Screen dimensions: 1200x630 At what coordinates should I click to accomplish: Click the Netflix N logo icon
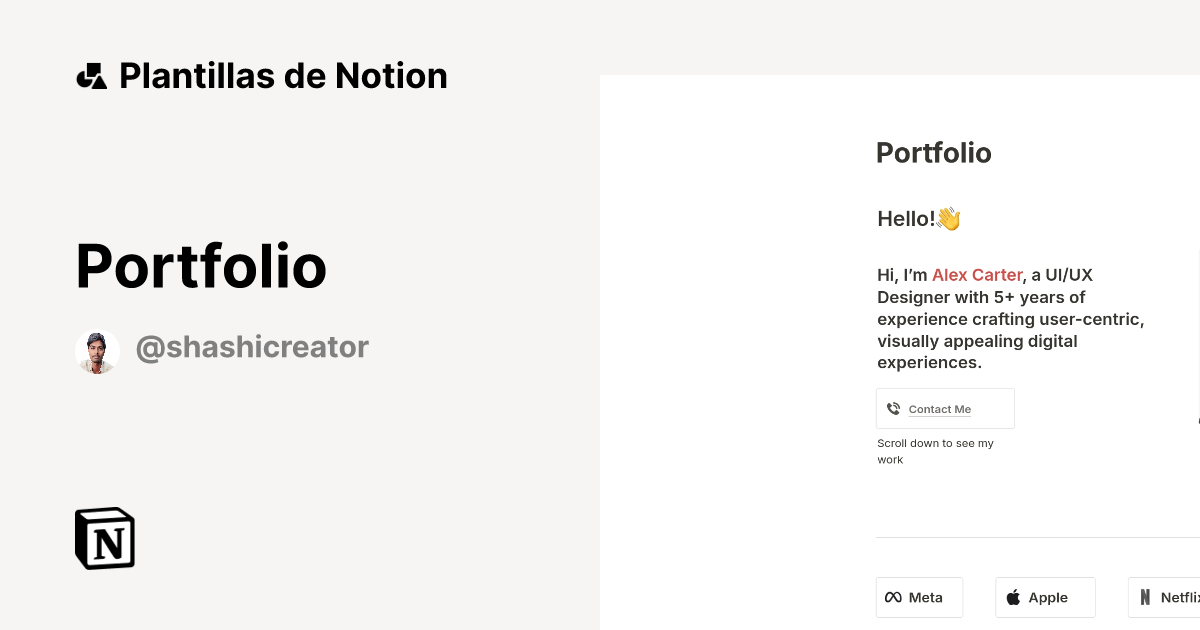(1145, 597)
